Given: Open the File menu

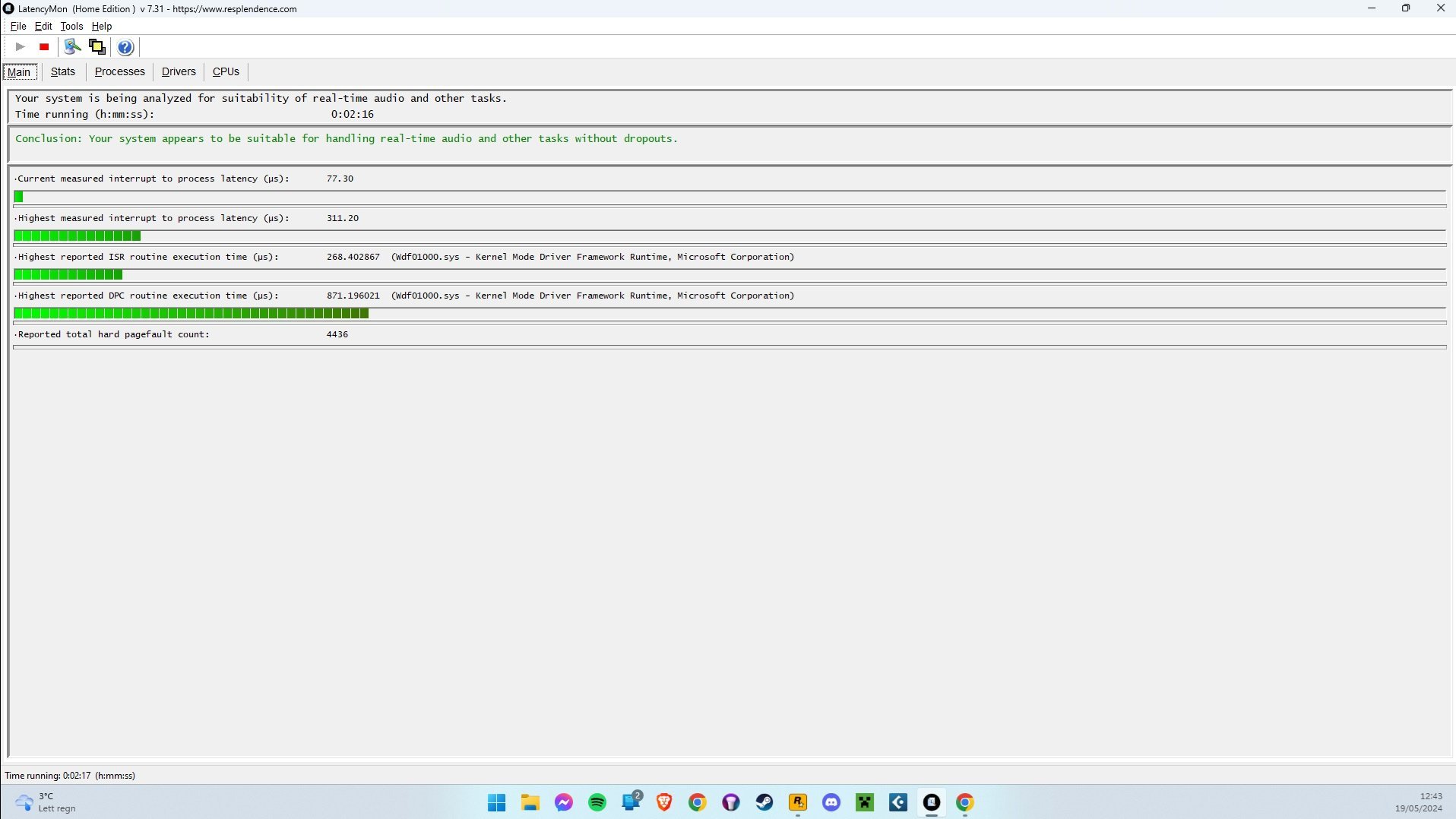Looking at the screenshot, I should click(x=18, y=26).
